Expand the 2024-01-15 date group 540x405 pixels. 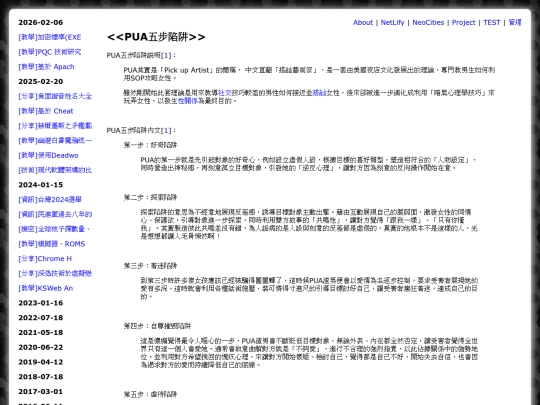tap(41, 185)
